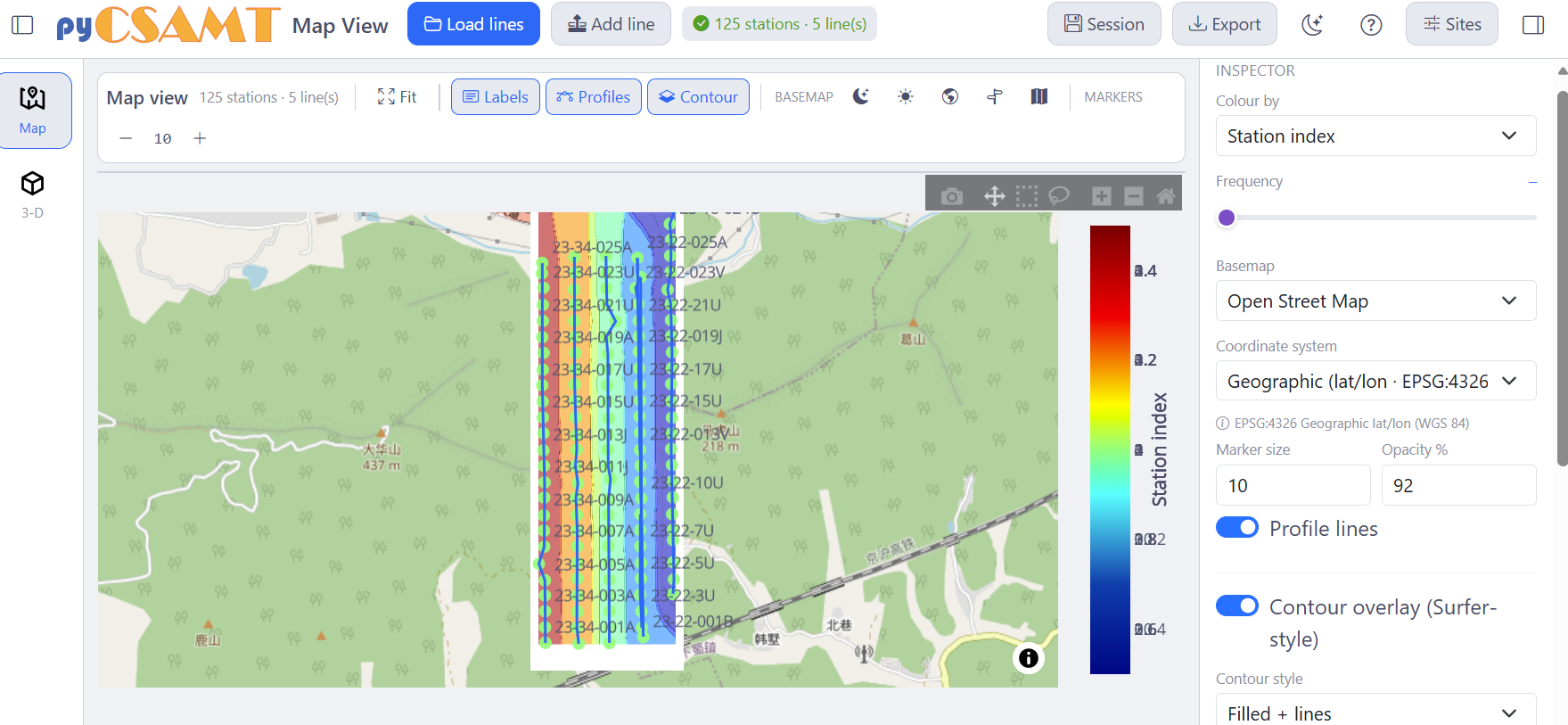Screen dimensions: 1568x725
Task: Click the Station index colorbar
Action: tap(1110, 449)
